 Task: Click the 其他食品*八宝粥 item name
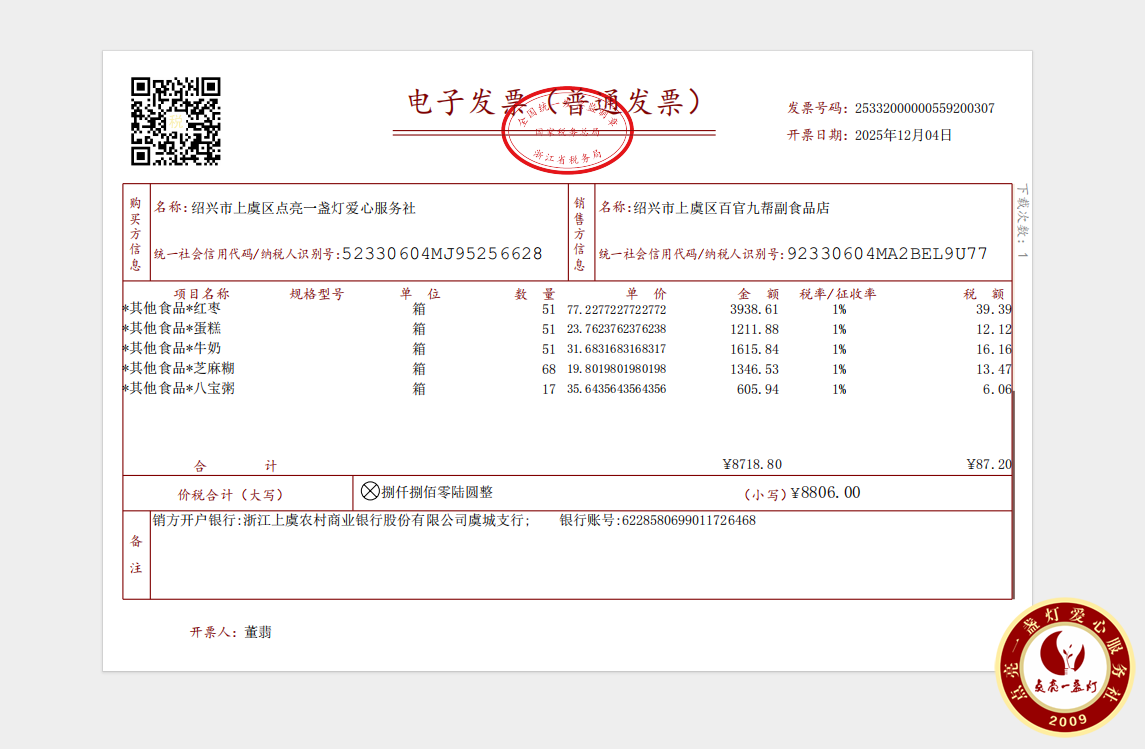(179, 388)
